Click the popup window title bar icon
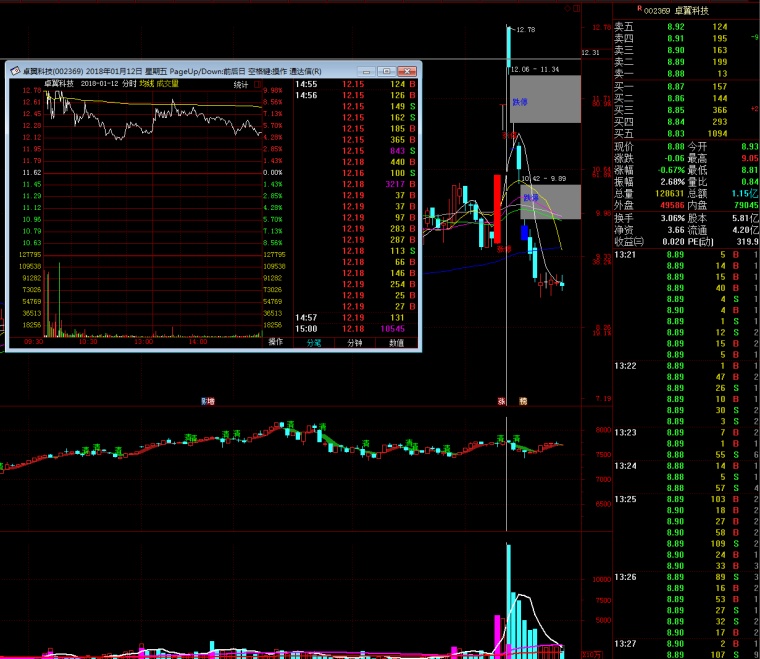The image size is (760, 659). coord(15,71)
